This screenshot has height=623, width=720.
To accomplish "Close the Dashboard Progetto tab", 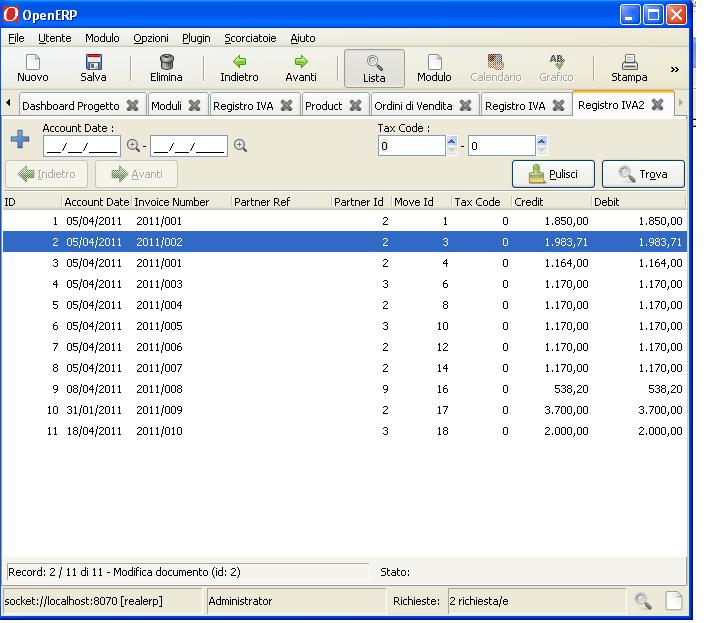I will click(133, 106).
